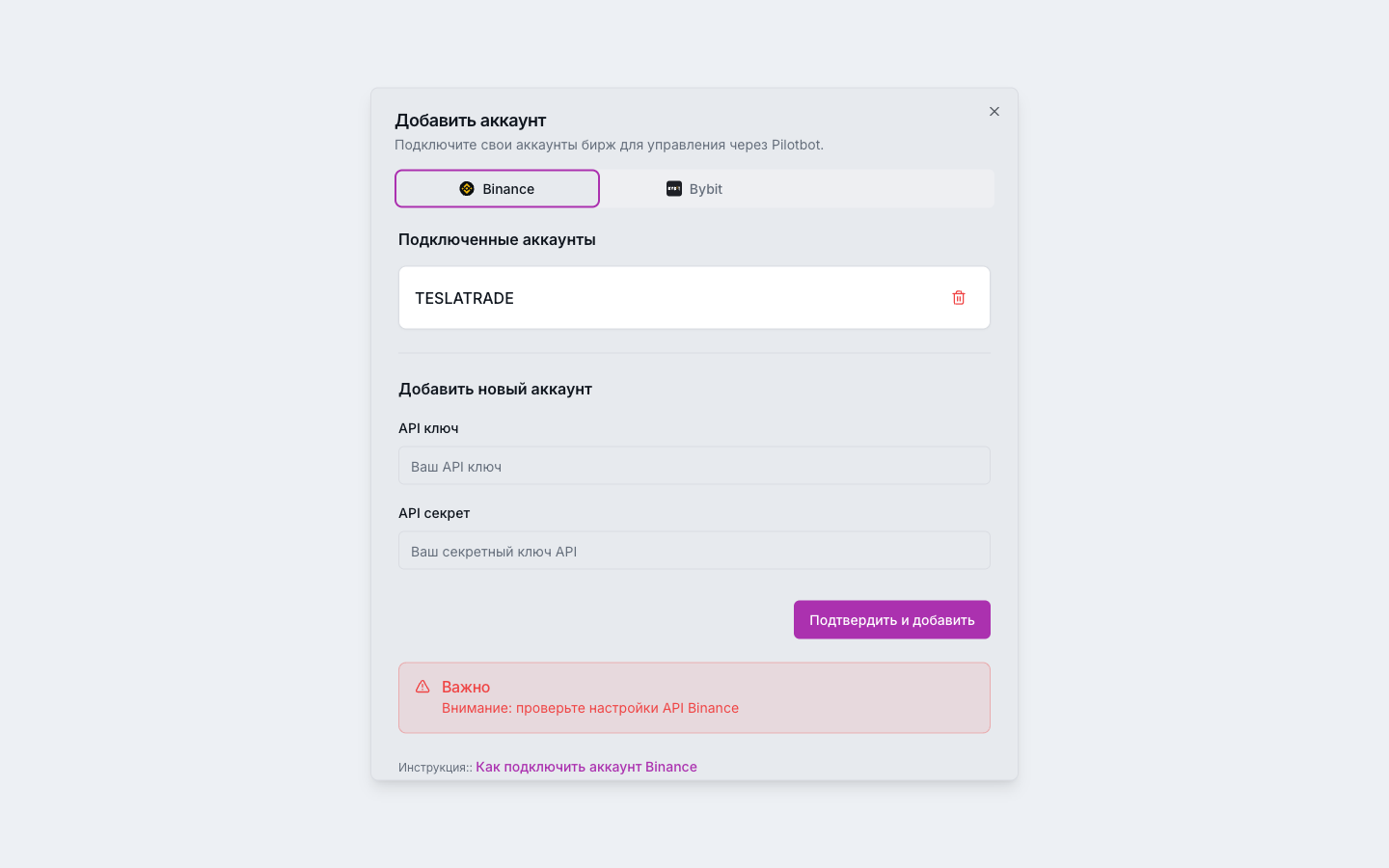Click the warning triangle icon
Image resolution: width=1389 pixels, height=868 pixels.
pyautogui.click(x=422, y=687)
